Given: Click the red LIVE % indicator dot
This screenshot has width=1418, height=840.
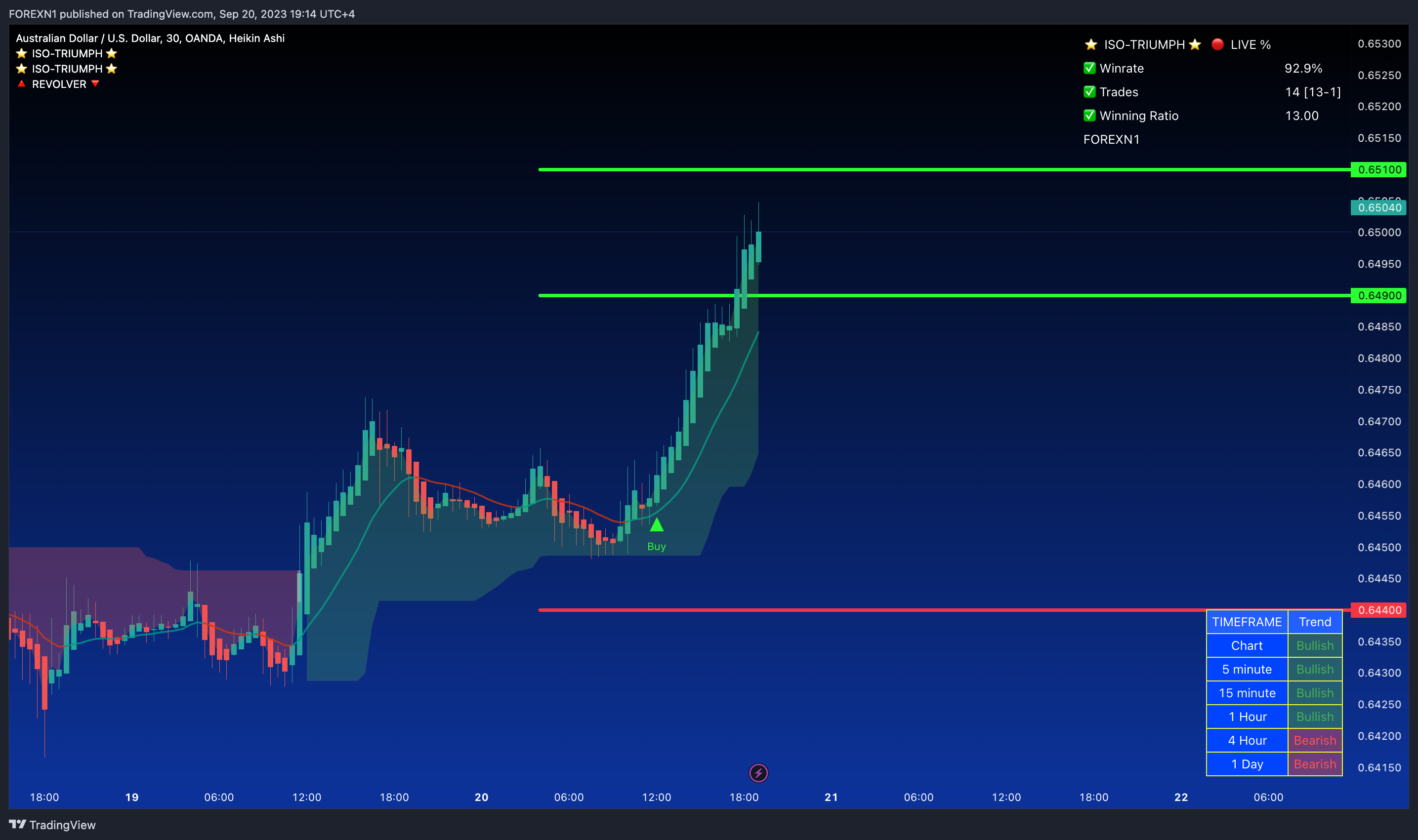Looking at the screenshot, I should (x=1217, y=44).
